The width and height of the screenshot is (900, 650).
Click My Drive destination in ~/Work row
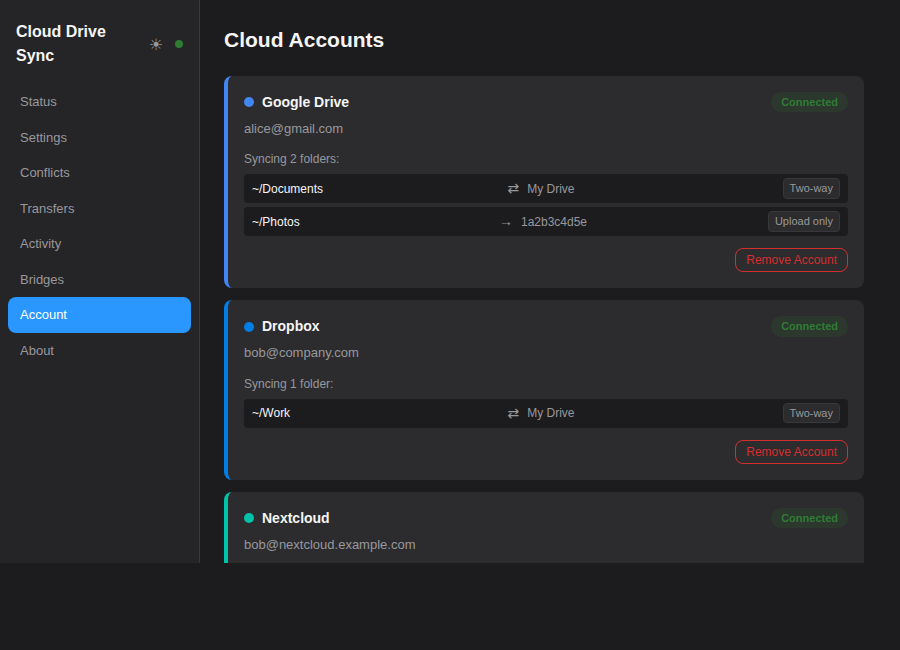pos(550,413)
